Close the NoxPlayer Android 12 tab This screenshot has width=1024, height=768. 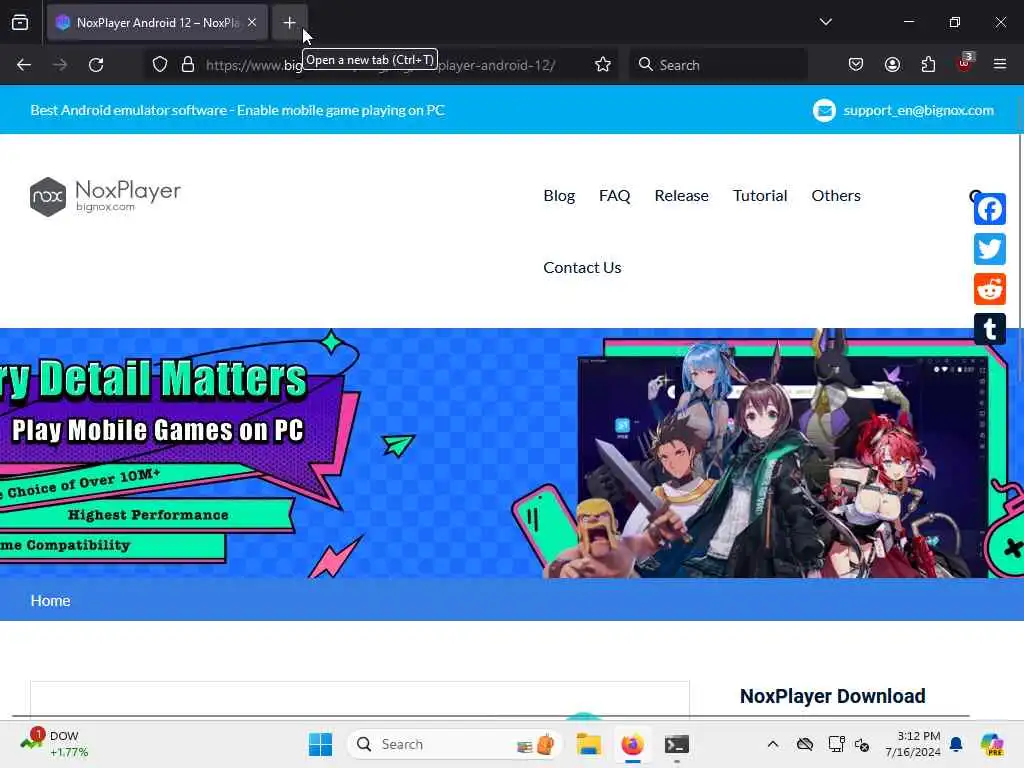(x=252, y=22)
